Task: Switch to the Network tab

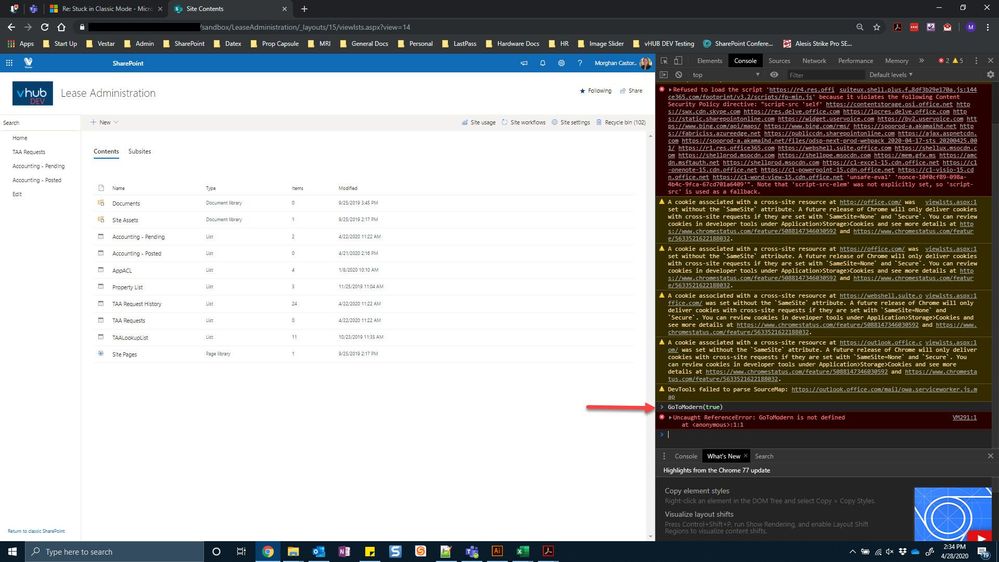Action: click(814, 61)
